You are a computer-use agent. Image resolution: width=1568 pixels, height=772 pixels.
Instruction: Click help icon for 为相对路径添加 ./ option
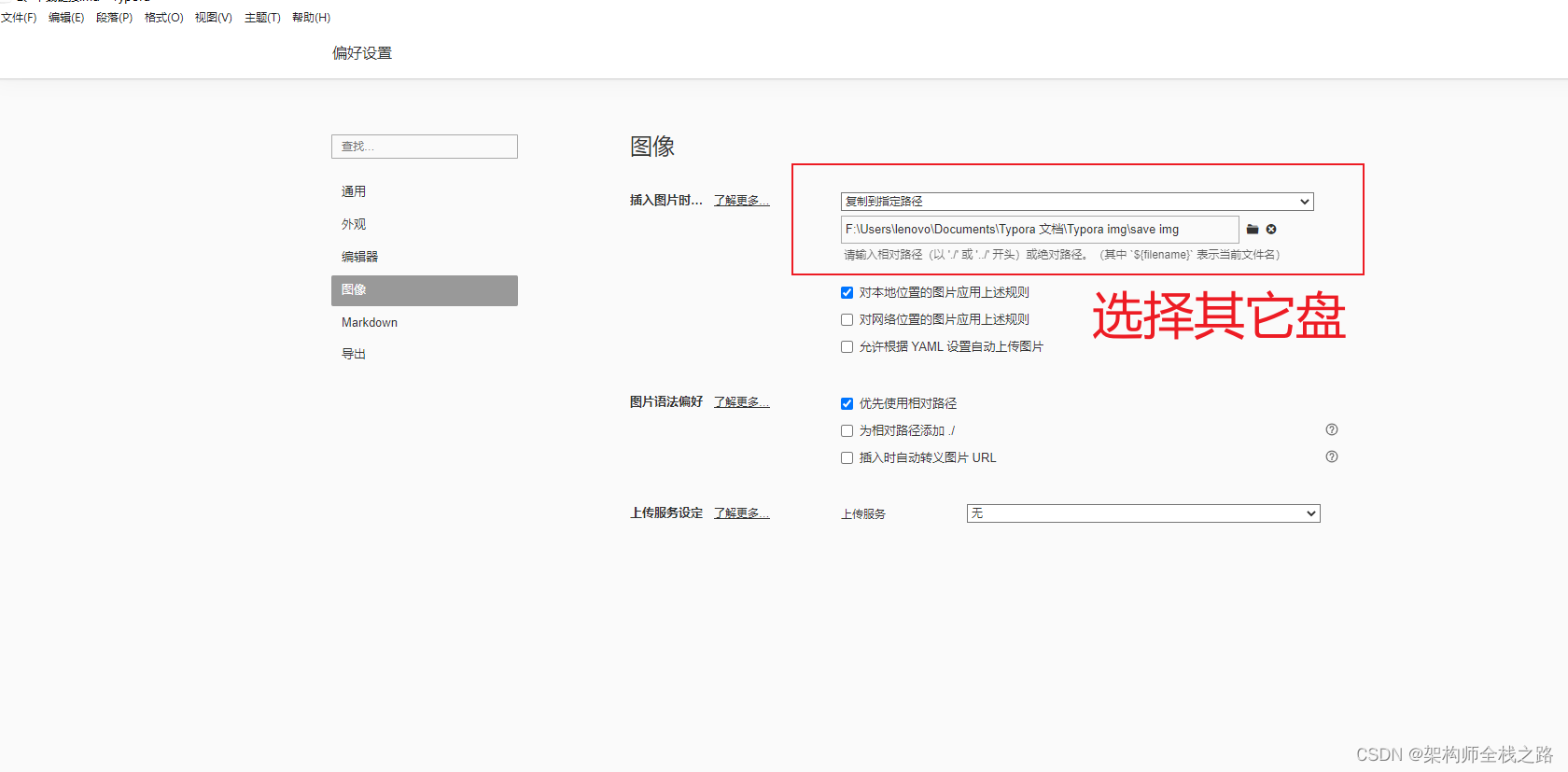pyautogui.click(x=1332, y=429)
